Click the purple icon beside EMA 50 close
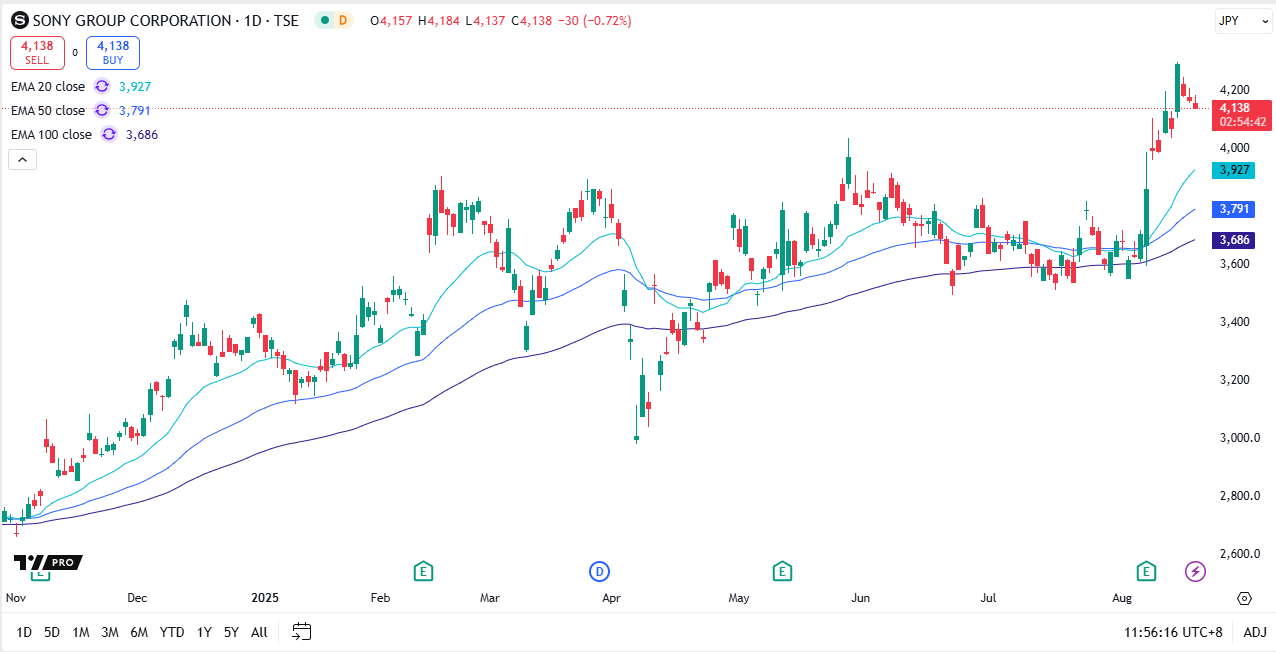 click(102, 111)
